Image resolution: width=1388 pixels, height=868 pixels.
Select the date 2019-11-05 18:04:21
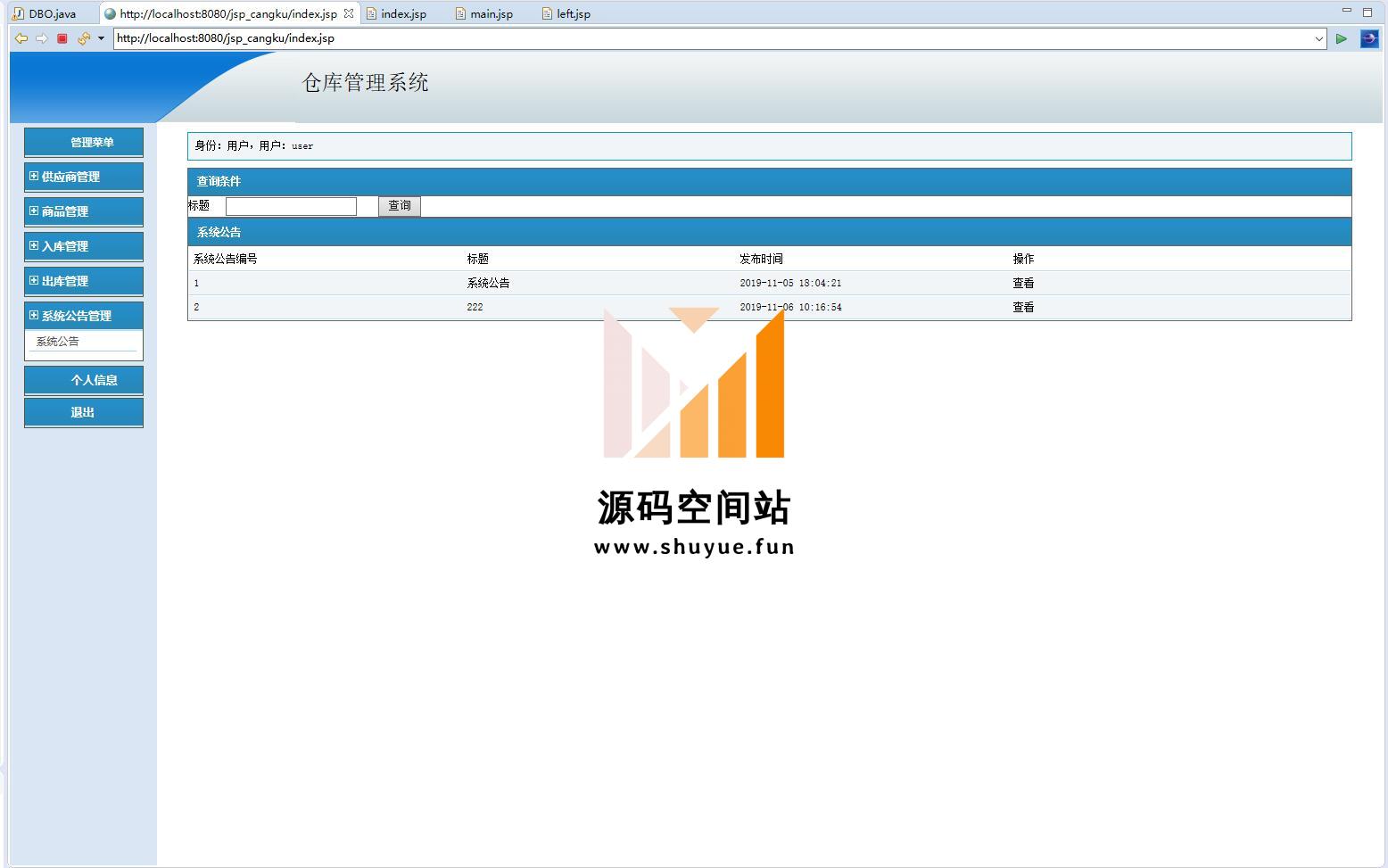(x=790, y=283)
